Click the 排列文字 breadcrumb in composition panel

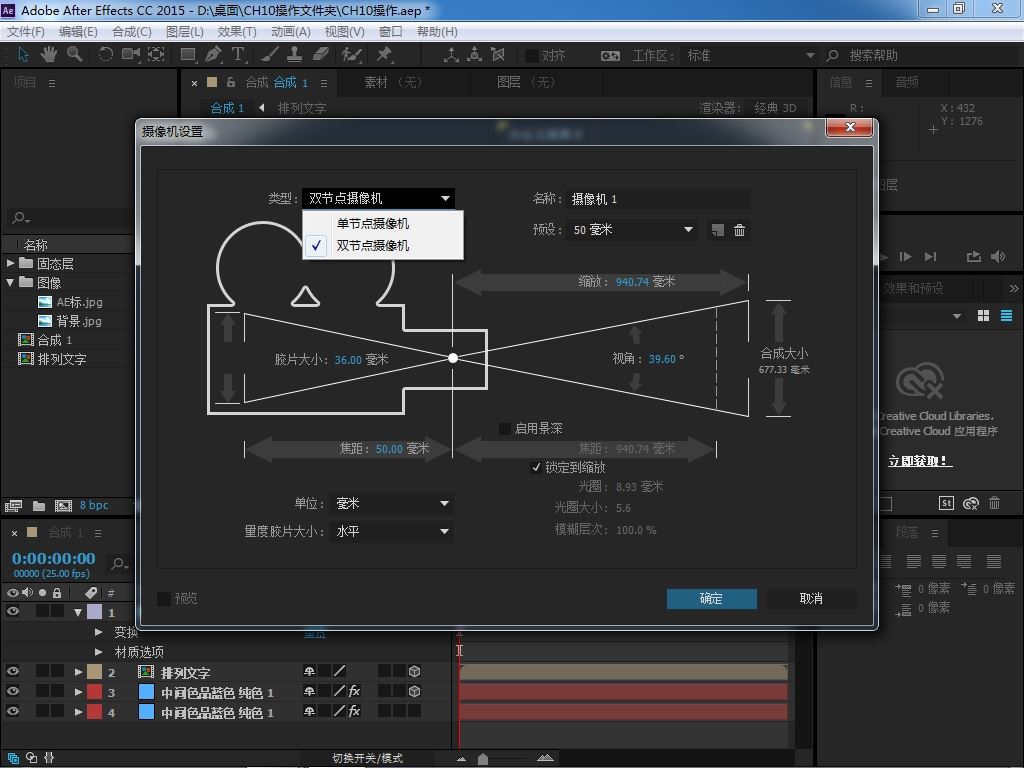click(x=302, y=108)
